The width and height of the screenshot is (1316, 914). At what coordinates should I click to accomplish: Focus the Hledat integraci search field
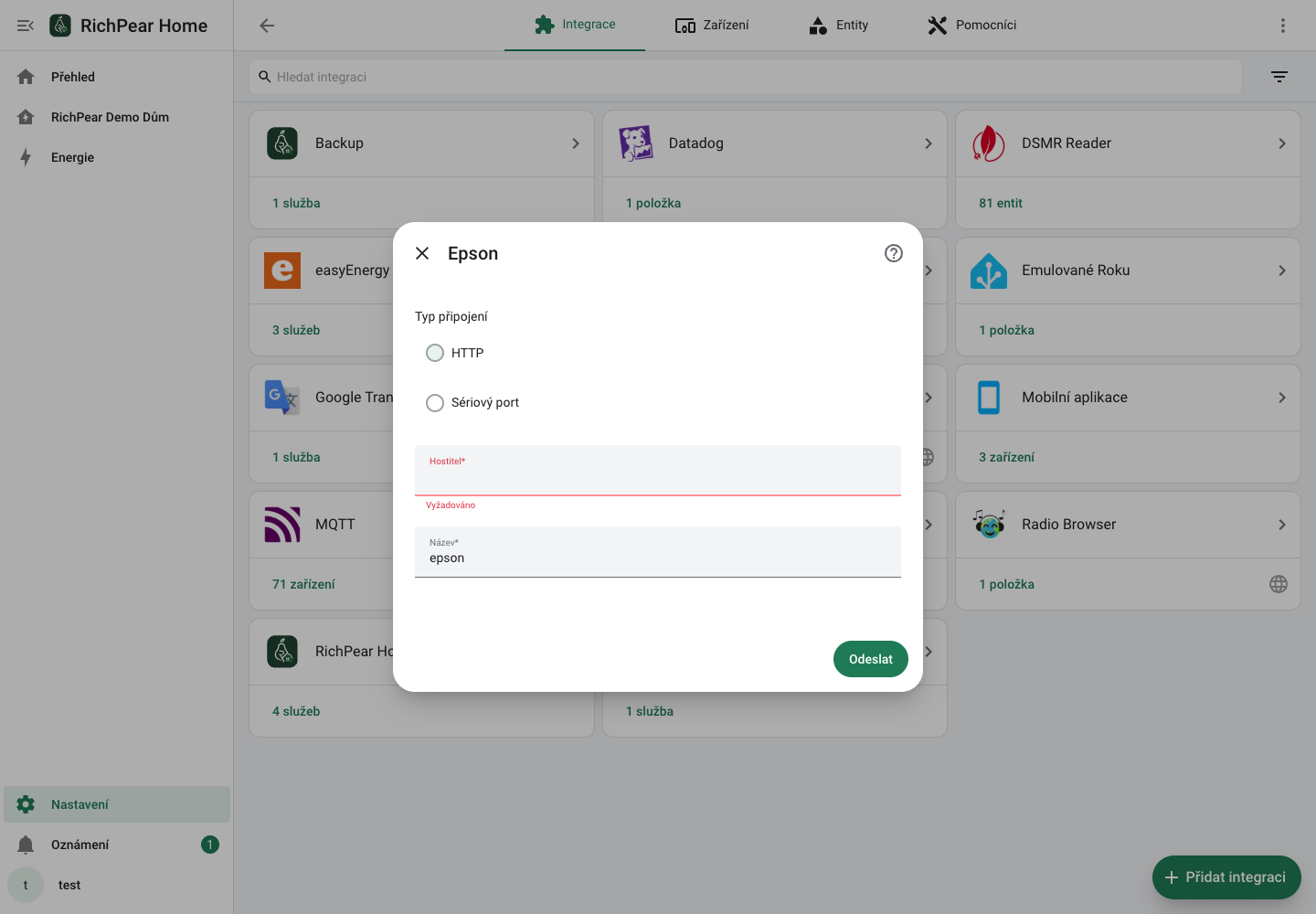[746, 77]
